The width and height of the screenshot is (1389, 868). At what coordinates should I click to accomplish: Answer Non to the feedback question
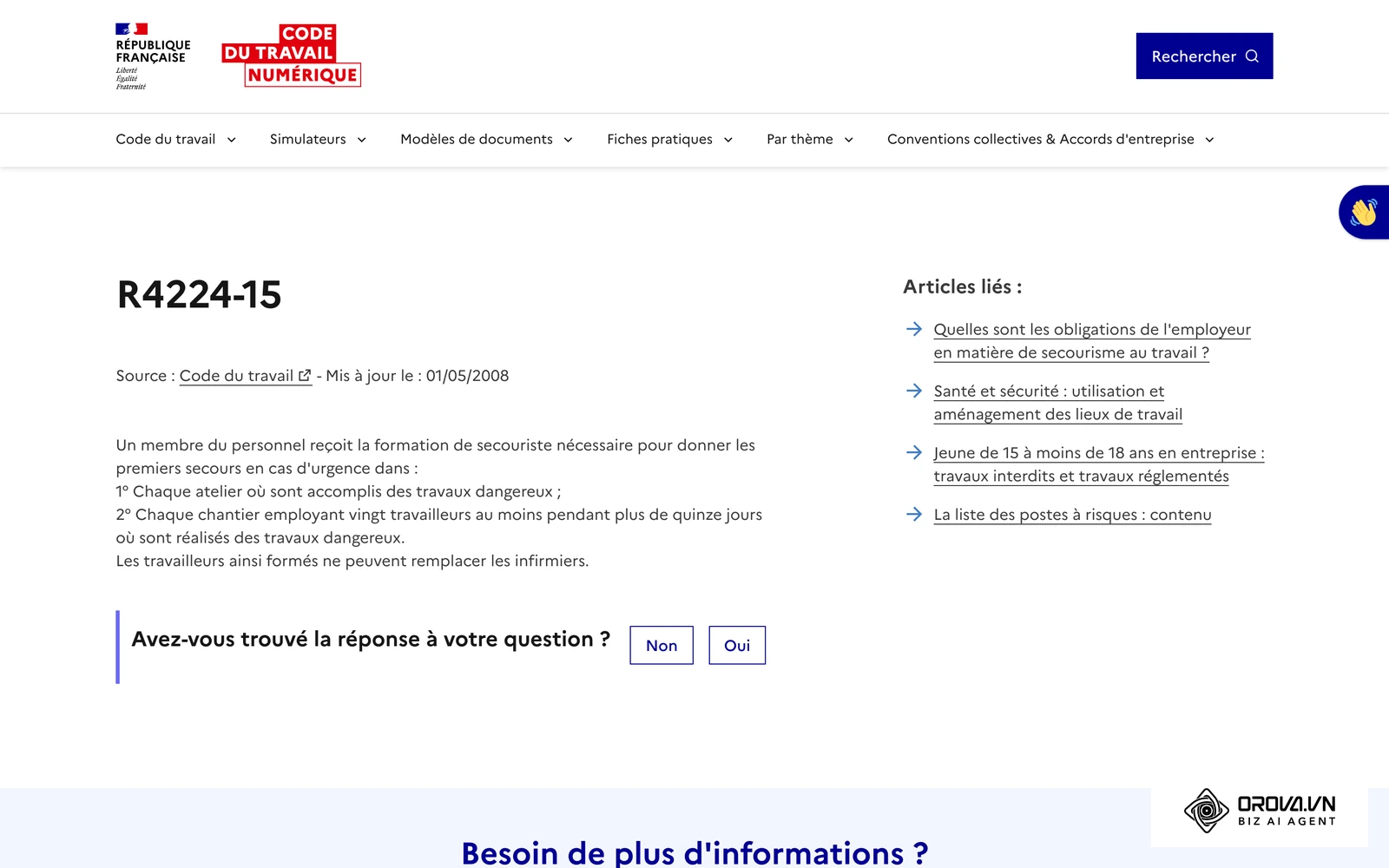tap(662, 645)
